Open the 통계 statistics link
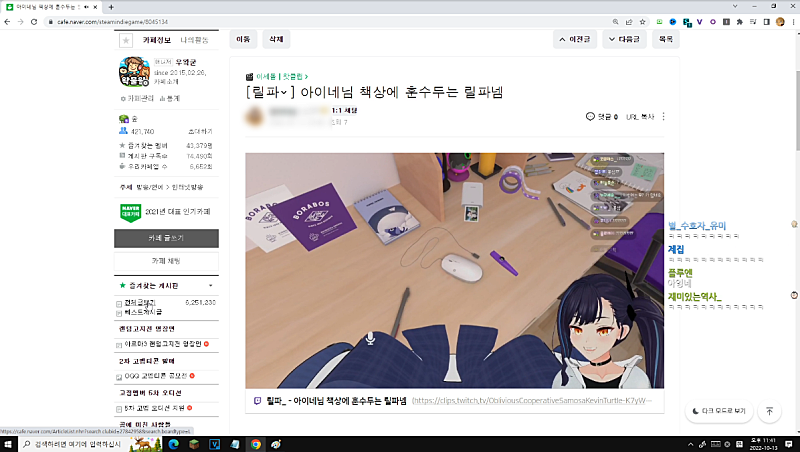 point(170,98)
